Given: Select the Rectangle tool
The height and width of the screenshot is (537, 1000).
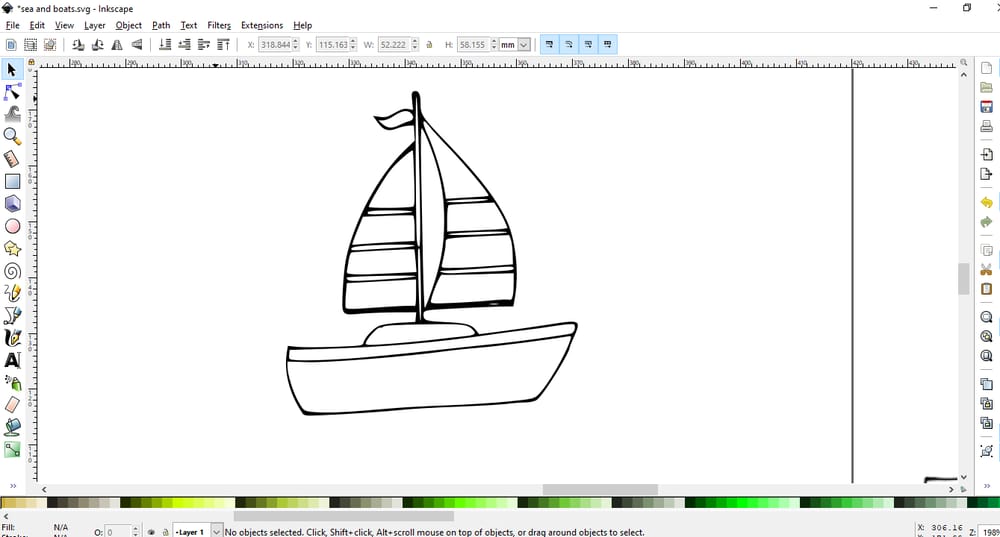Looking at the screenshot, I should [x=11, y=181].
